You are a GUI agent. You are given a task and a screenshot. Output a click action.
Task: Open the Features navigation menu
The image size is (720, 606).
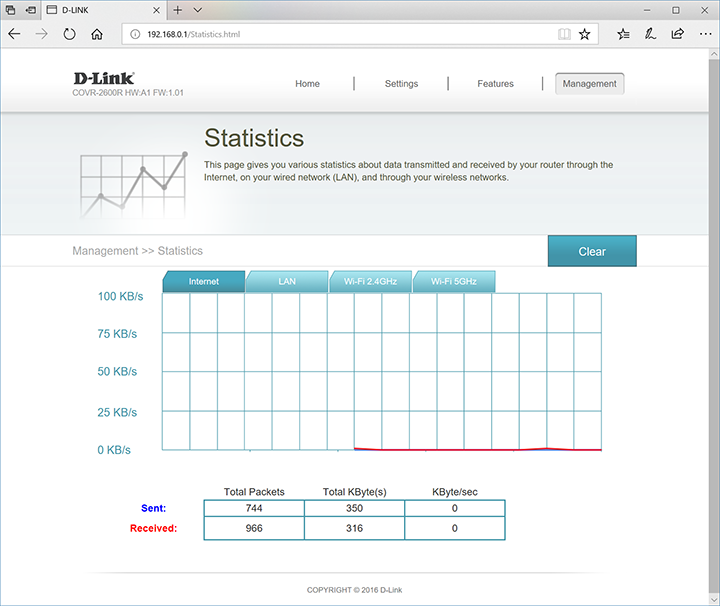(x=495, y=84)
